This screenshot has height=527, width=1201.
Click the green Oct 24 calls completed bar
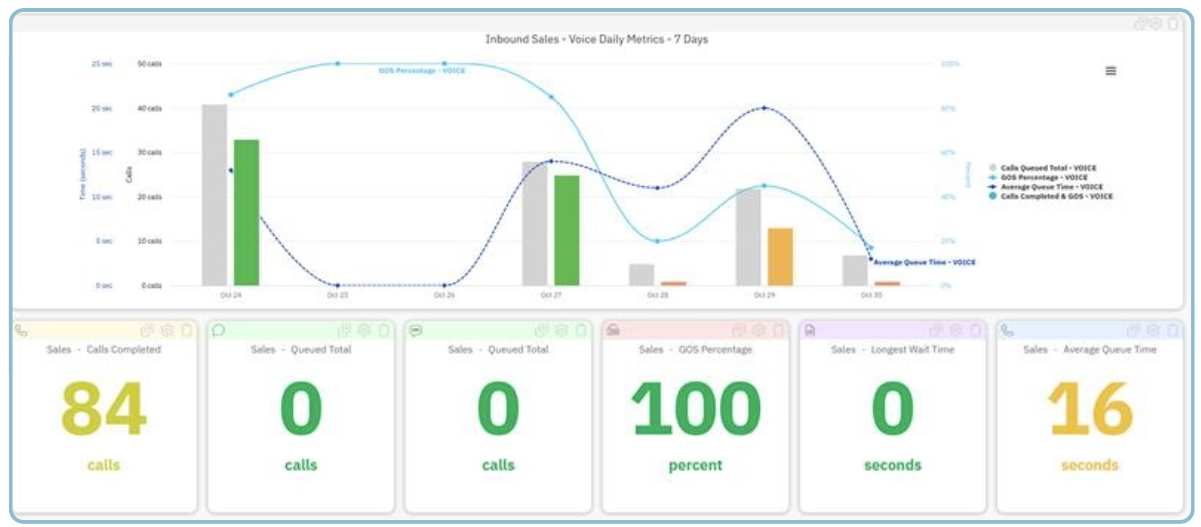click(246, 213)
